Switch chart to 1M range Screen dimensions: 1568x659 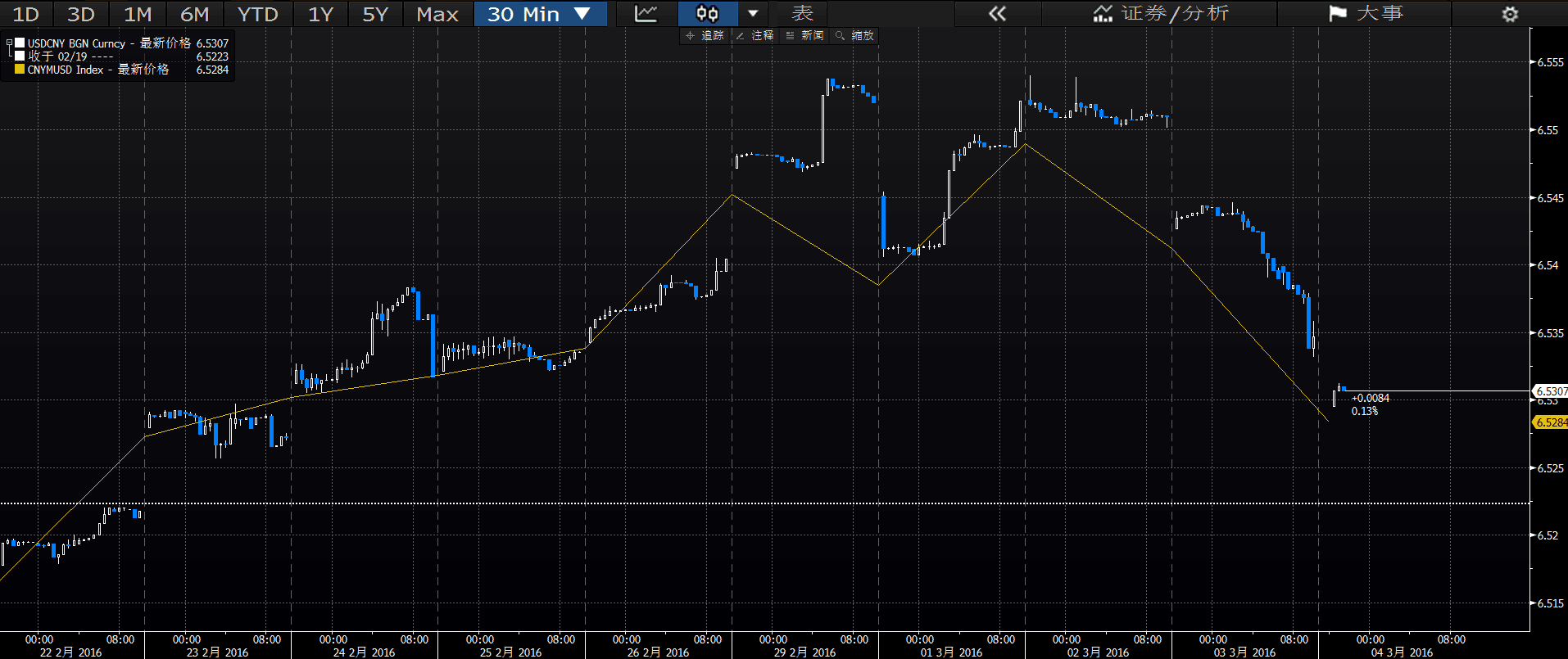pyautogui.click(x=138, y=14)
